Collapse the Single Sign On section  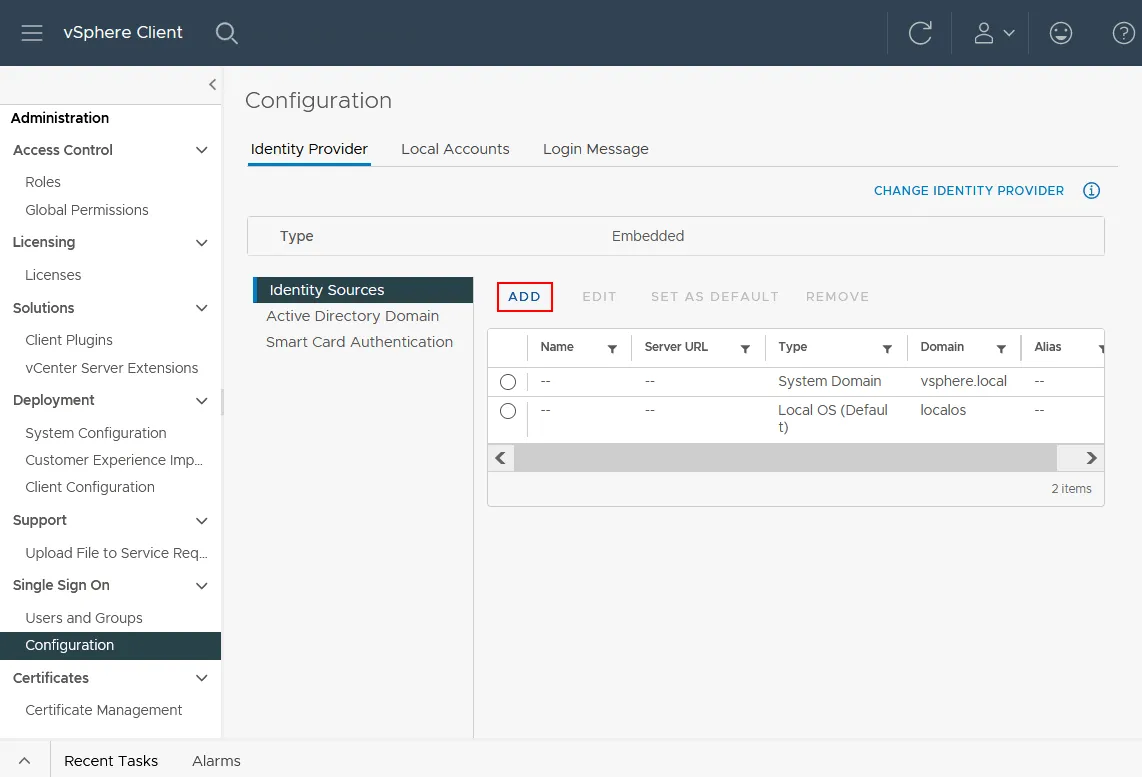pos(201,586)
